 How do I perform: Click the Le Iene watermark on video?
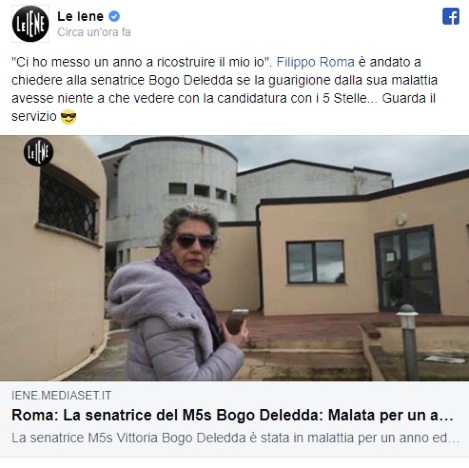[x=38, y=152]
